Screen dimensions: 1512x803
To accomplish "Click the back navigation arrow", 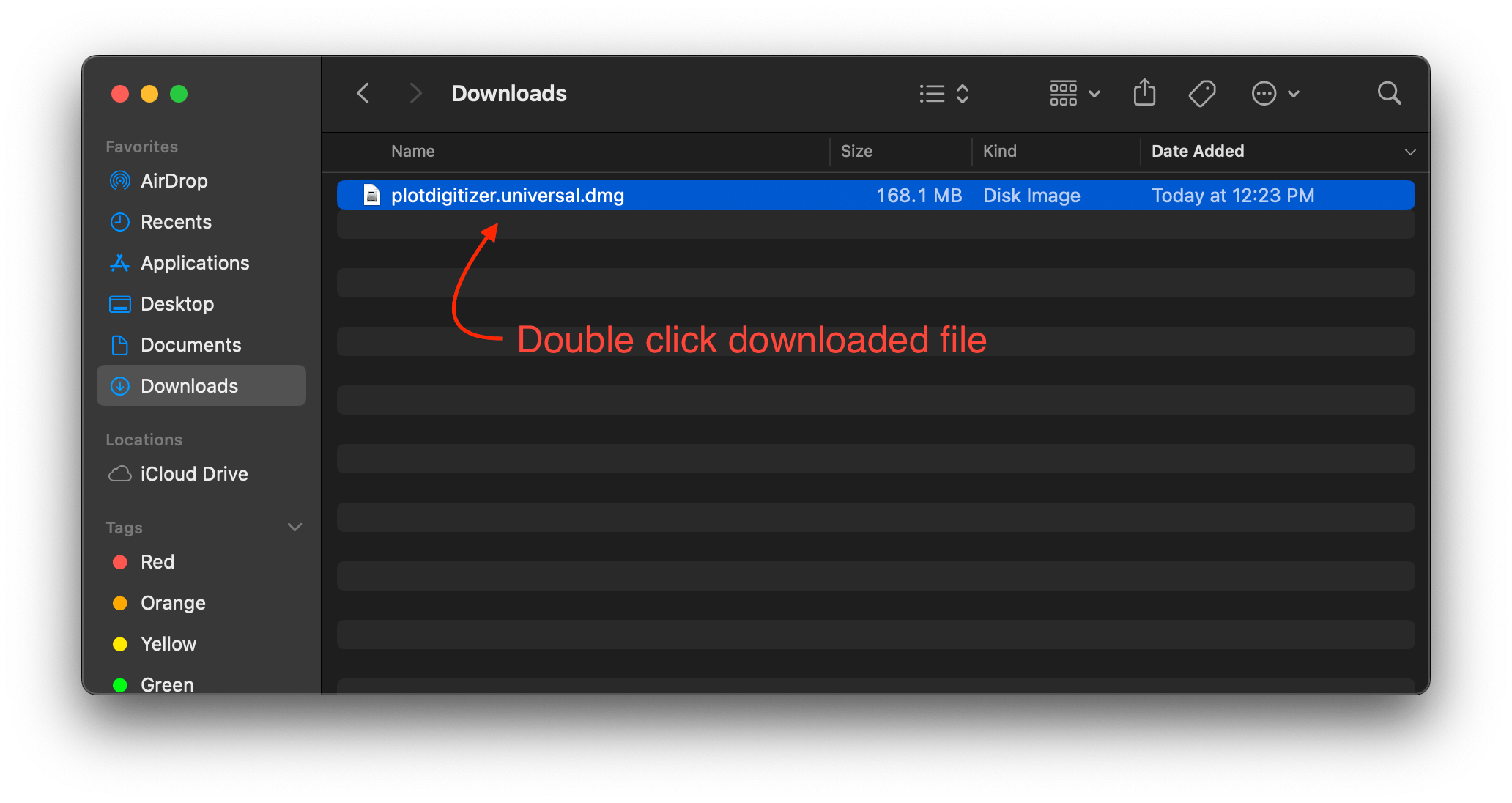I will pyautogui.click(x=364, y=93).
